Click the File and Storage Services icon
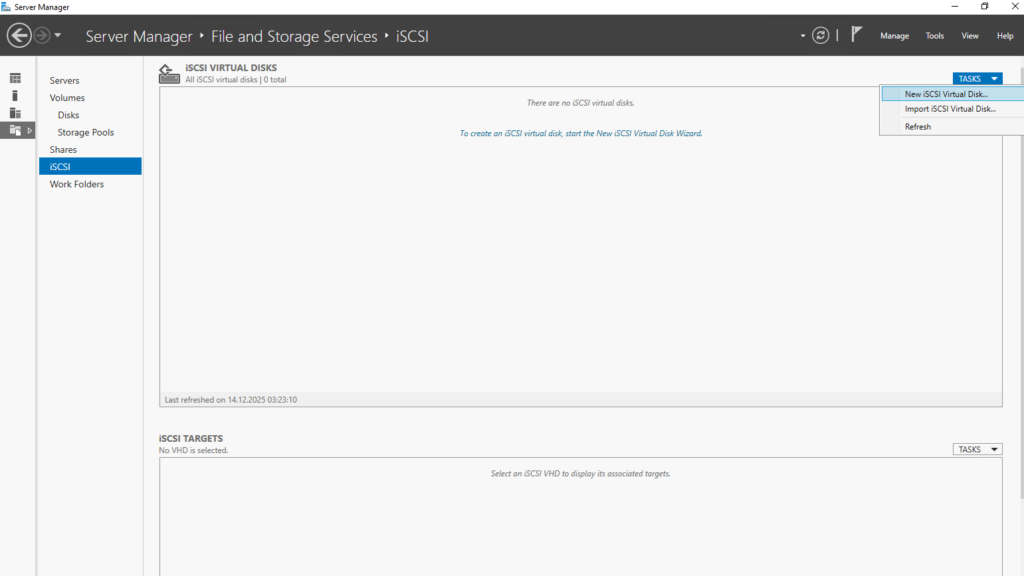 point(15,131)
